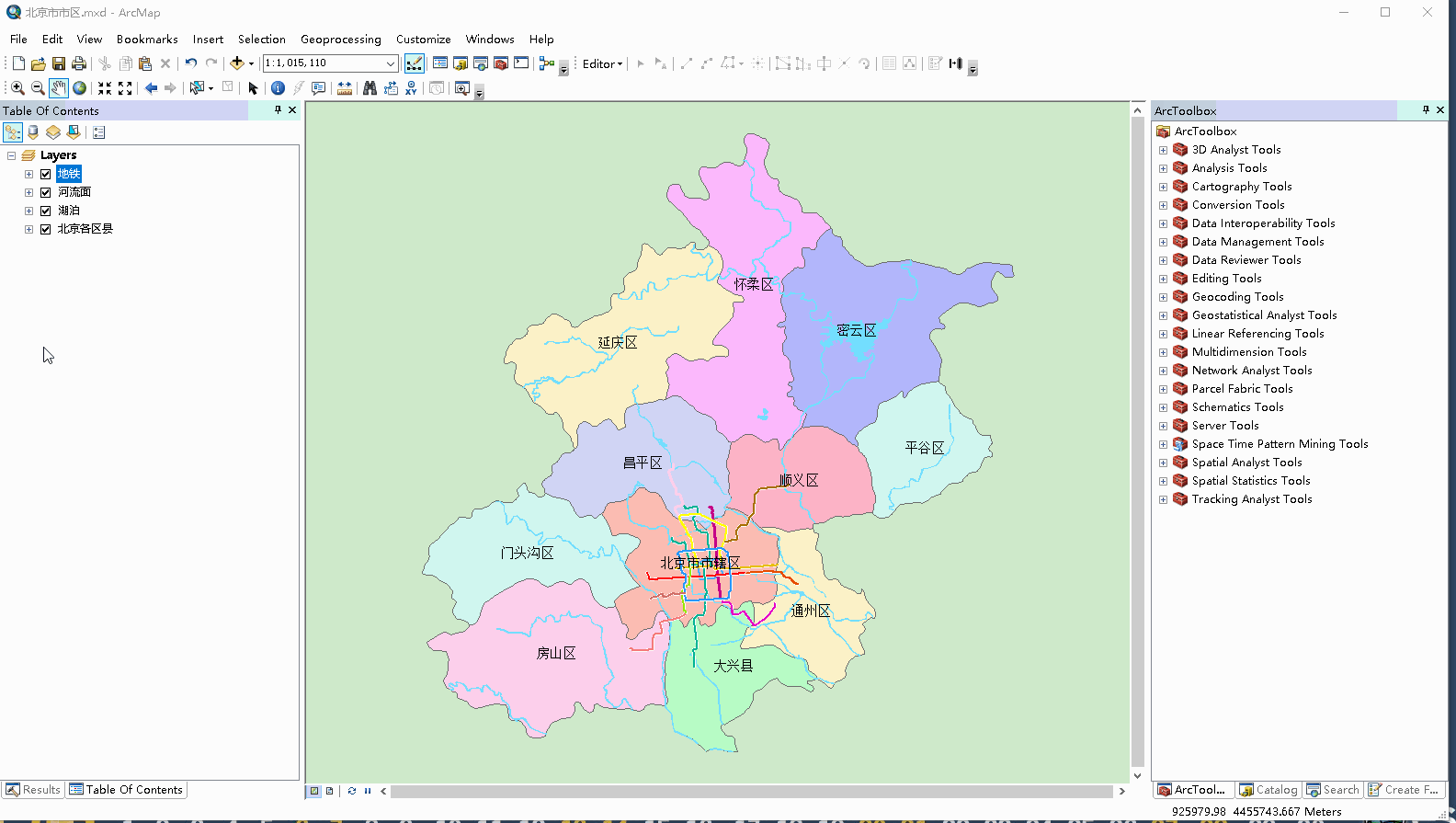1456x823 pixels.
Task: Click the map horizontal scrollbar
Action: pos(752,791)
